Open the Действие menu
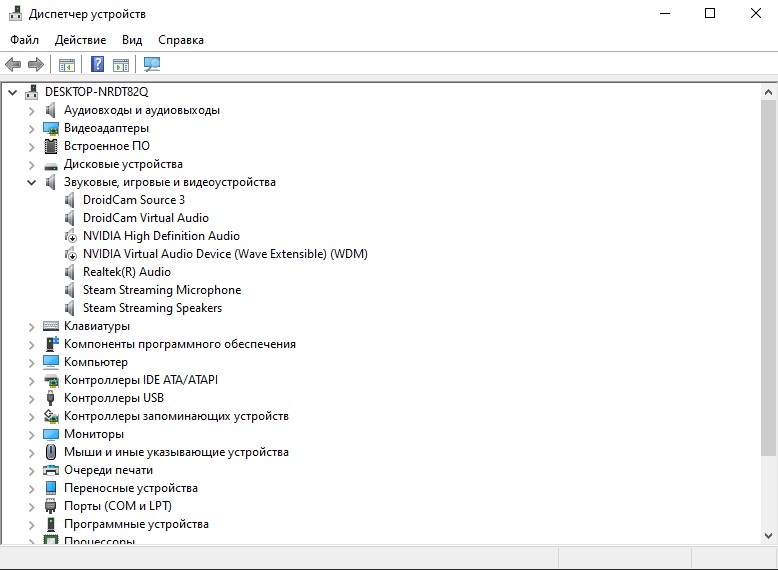Screen dimensions: 778x570 tap(80, 40)
